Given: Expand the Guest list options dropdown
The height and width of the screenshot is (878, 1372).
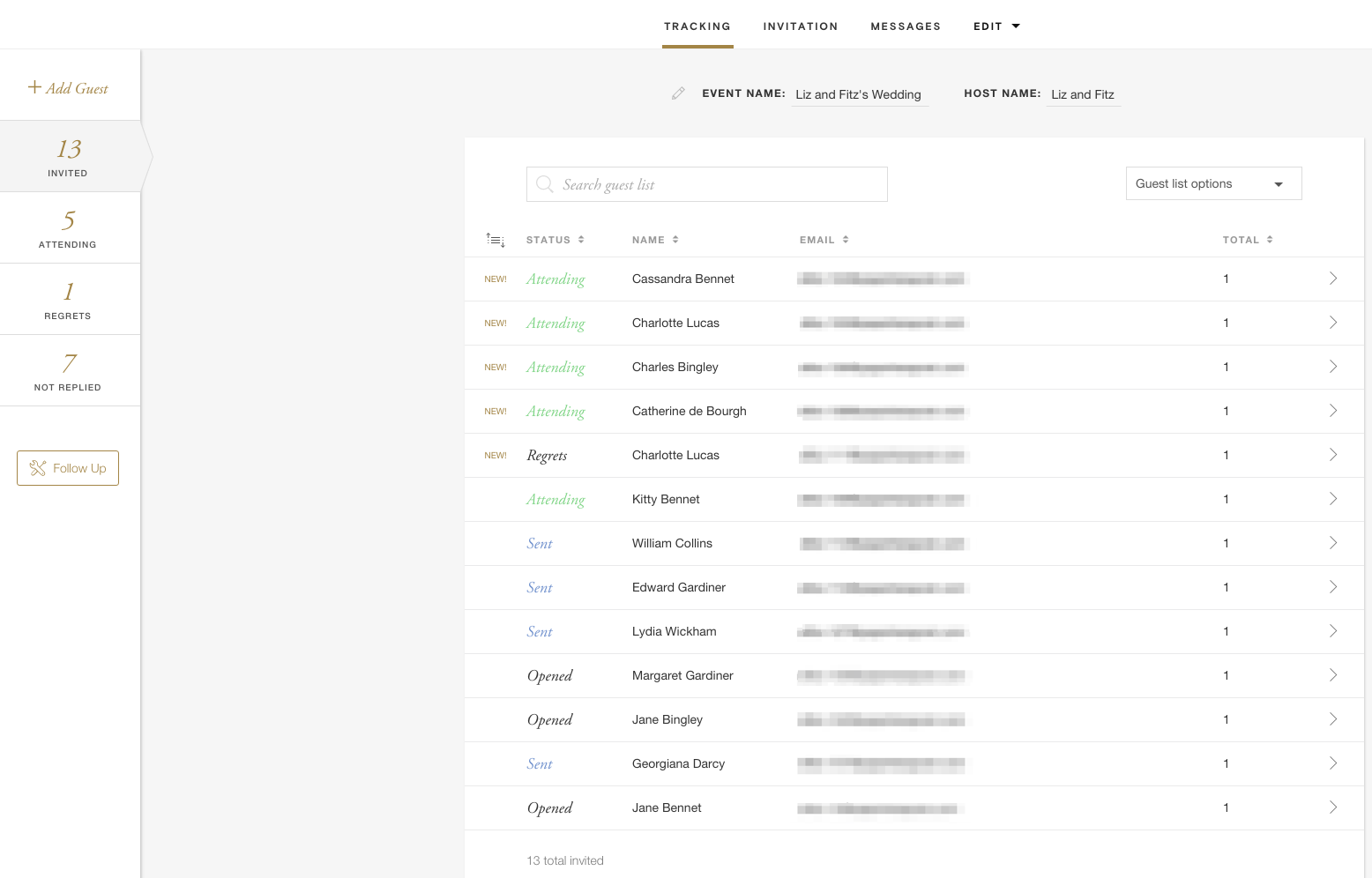Looking at the screenshot, I should [x=1213, y=183].
